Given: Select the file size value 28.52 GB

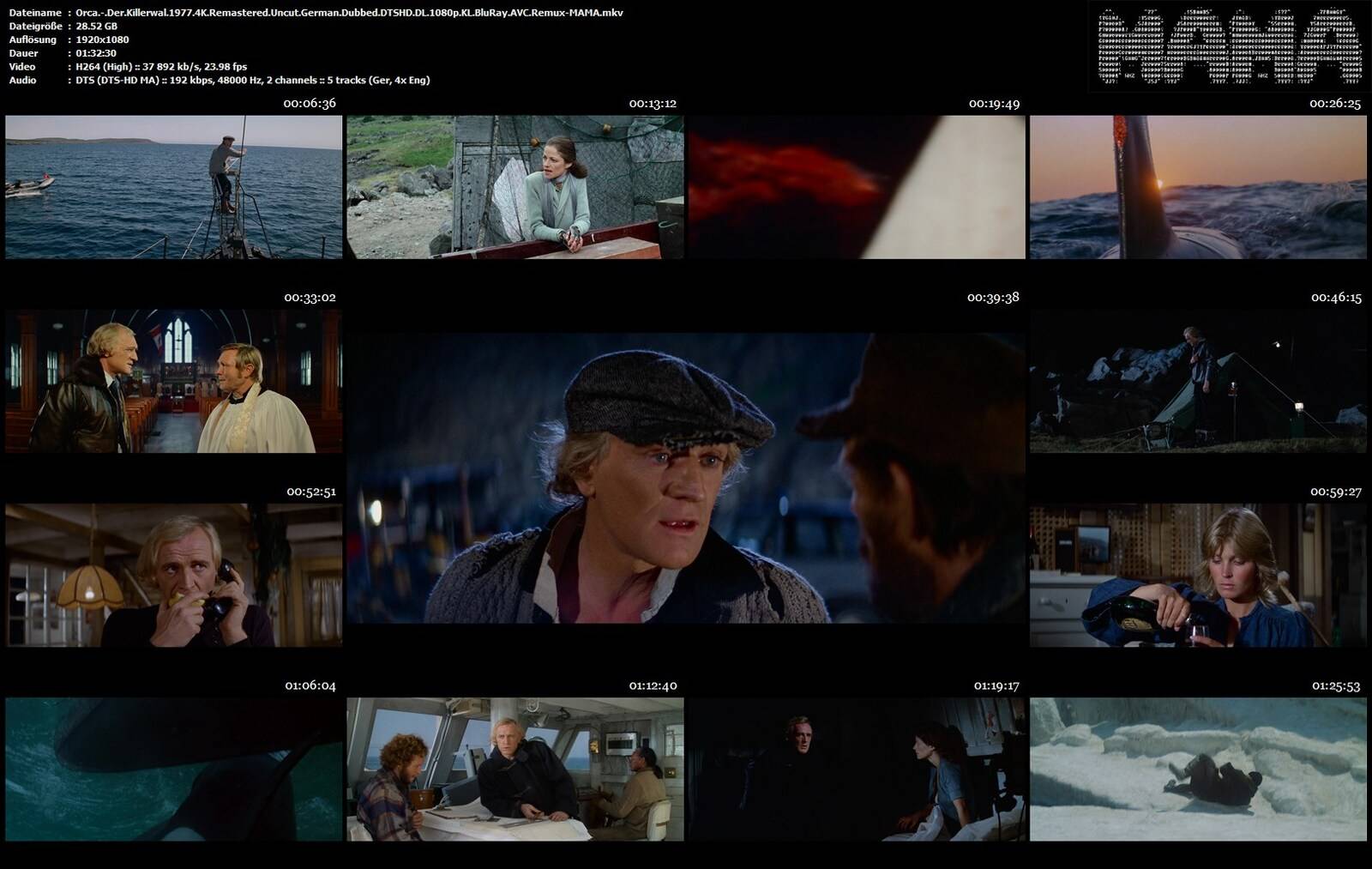Looking at the screenshot, I should pos(96,27).
